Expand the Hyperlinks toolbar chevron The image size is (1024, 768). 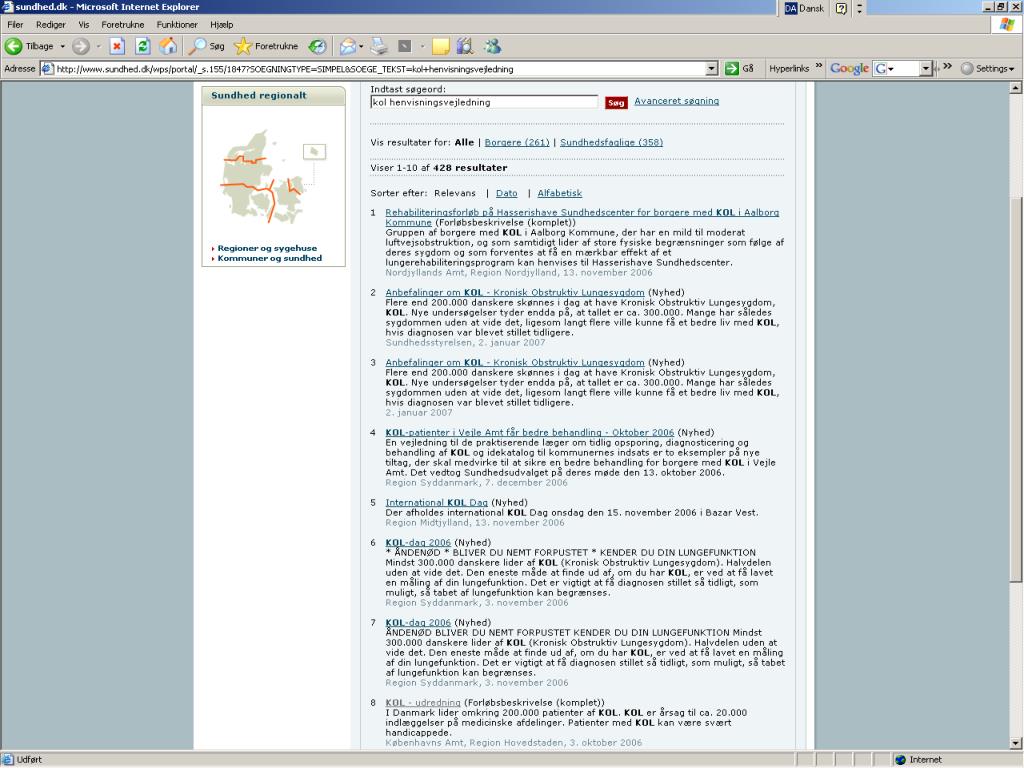819,67
